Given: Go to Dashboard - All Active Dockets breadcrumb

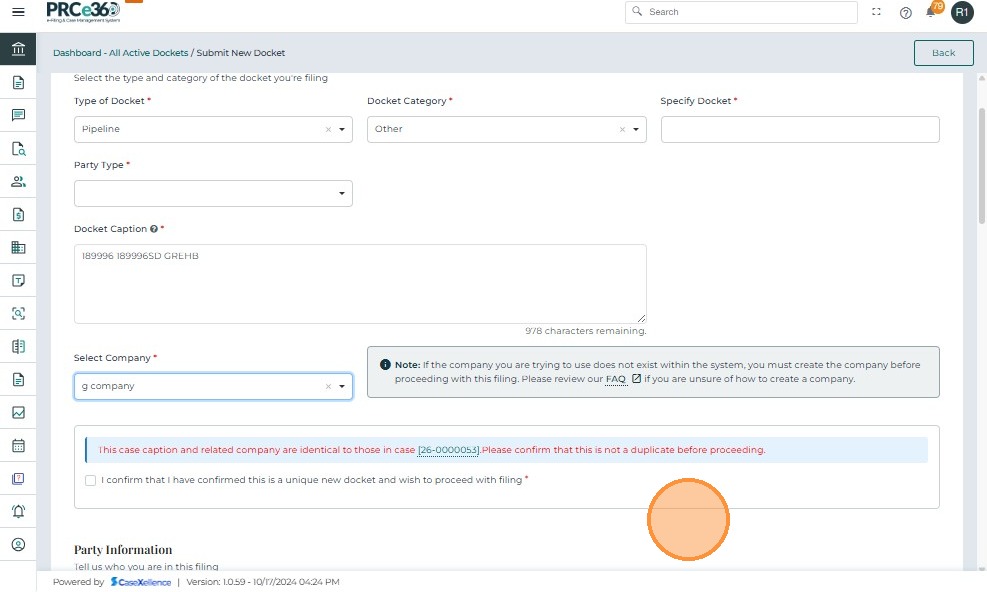Looking at the screenshot, I should [120, 53].
